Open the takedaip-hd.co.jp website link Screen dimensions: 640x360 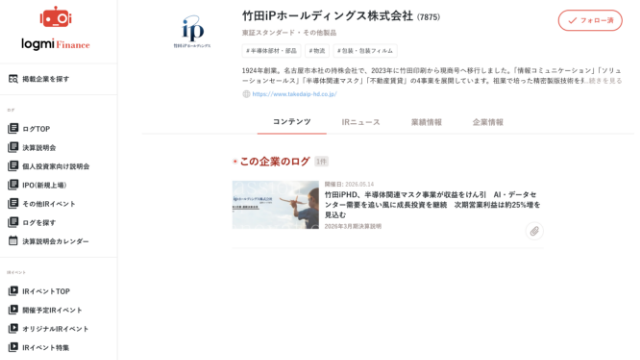tap(294, 94)
